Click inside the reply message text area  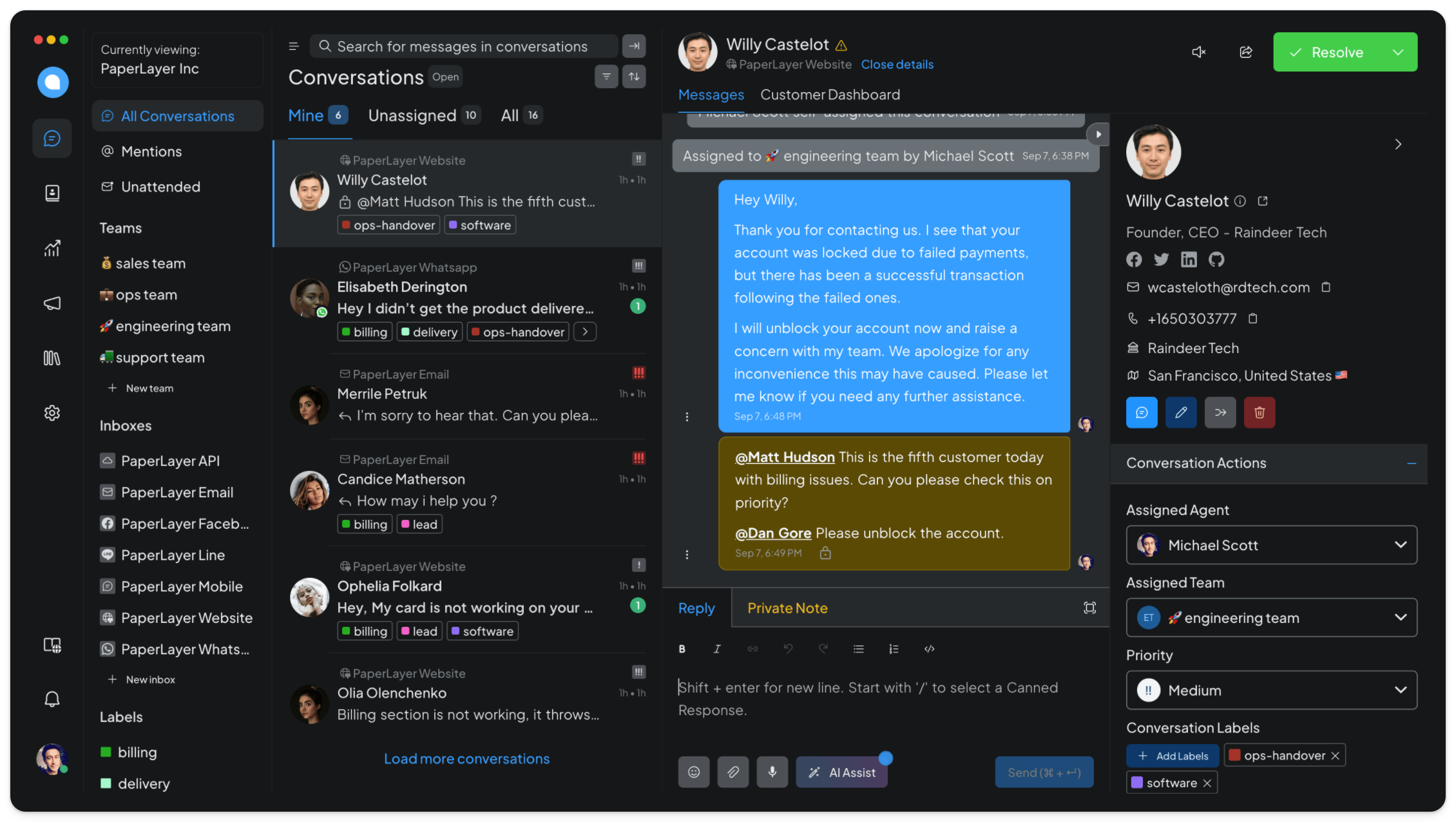pos(886,700)
